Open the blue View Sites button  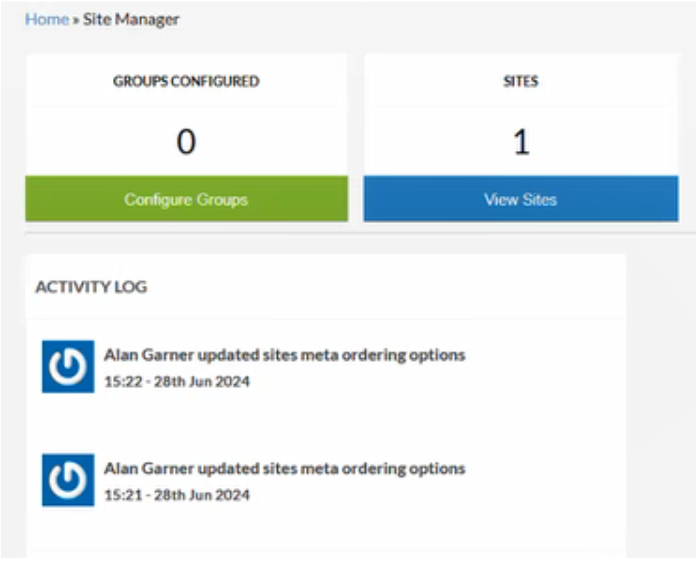520,200
